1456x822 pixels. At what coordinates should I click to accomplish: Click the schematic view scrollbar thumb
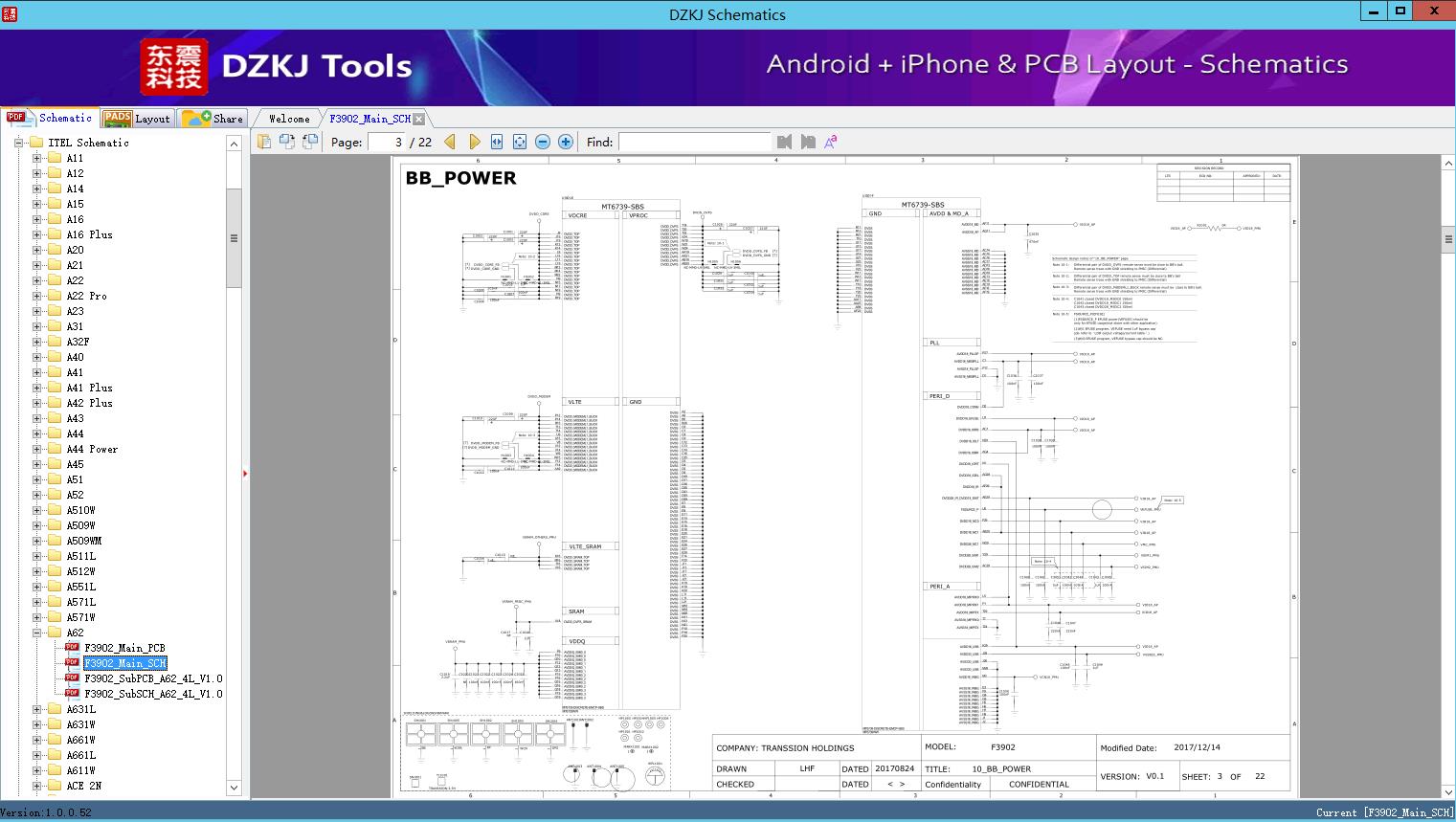[x=1448, y=239]
